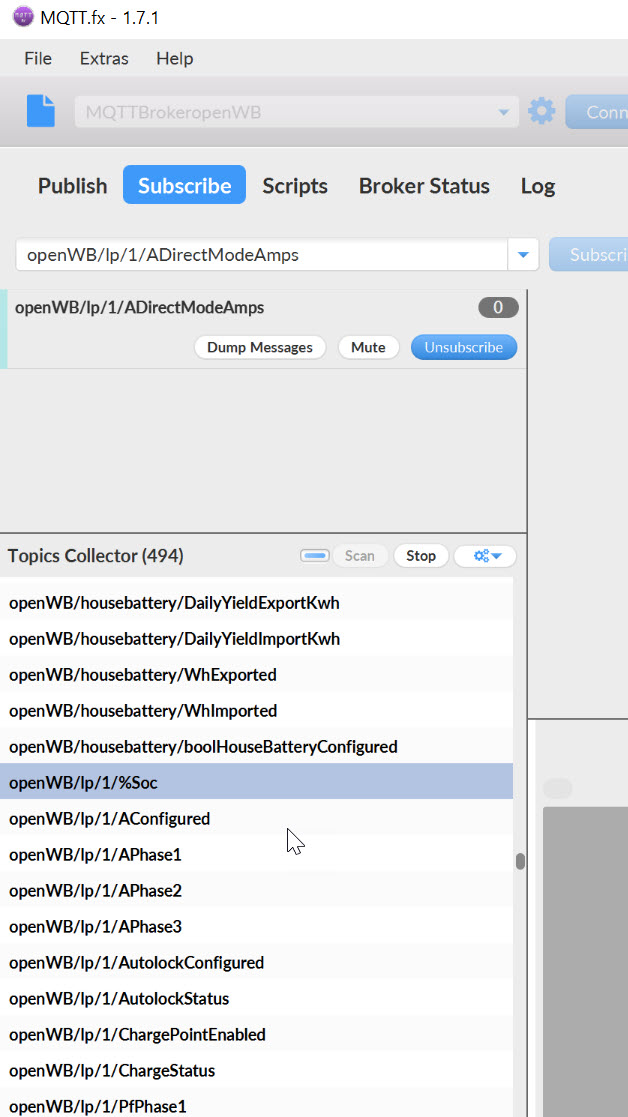Viewport: 628px width, 1117px height.
Task: Switch to the Publish tab
Action: click(x=72, y=186)
